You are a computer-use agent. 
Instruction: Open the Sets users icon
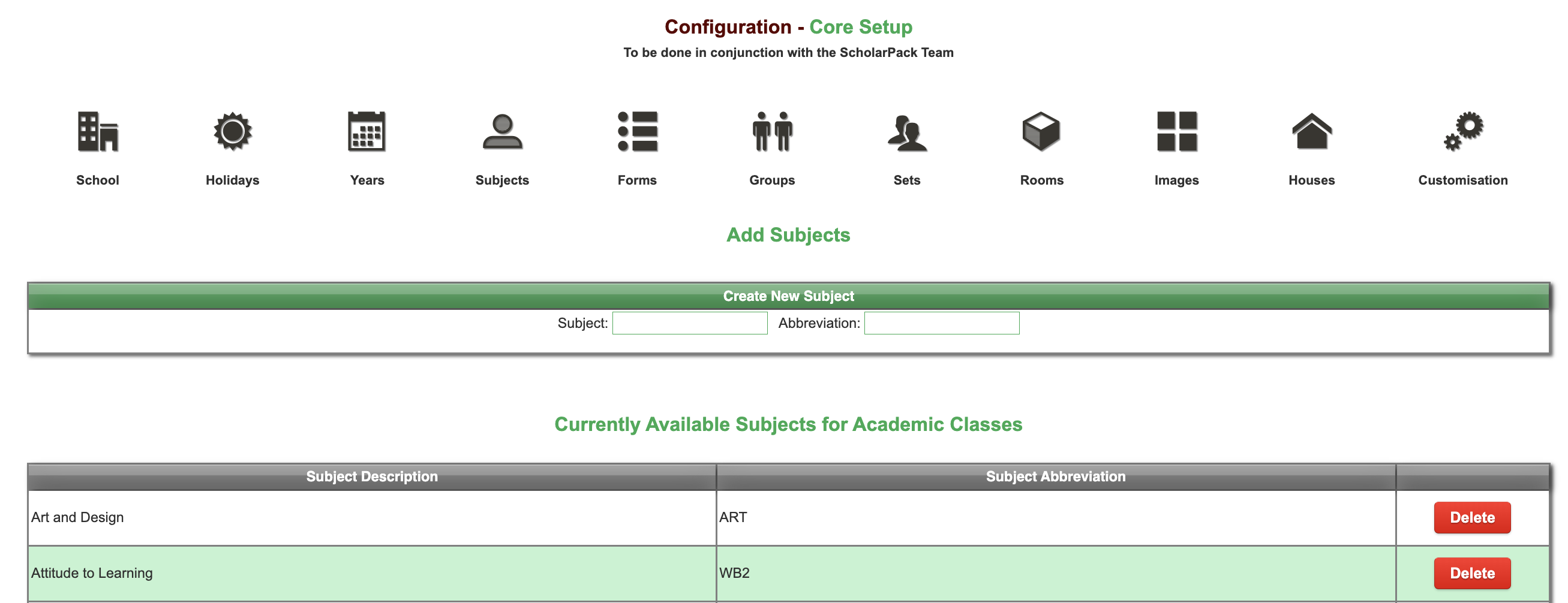tap(907, 132)
